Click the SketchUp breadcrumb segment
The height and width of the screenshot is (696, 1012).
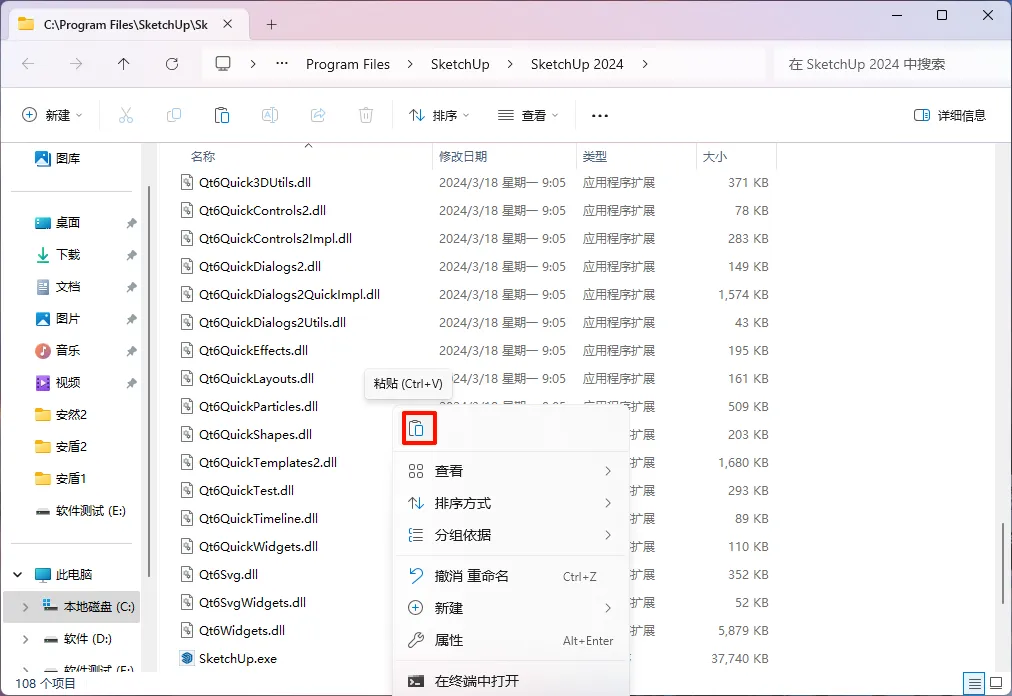pos(460,64)
